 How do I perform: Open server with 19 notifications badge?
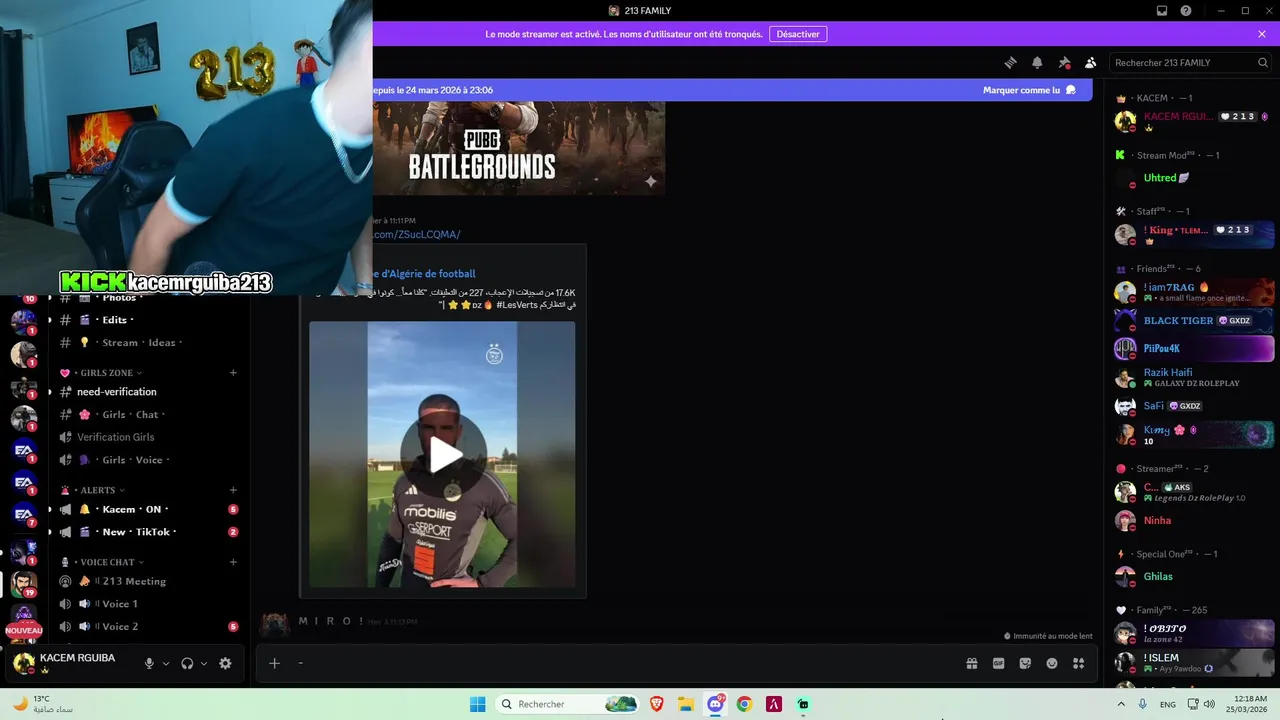coord(24,583)
